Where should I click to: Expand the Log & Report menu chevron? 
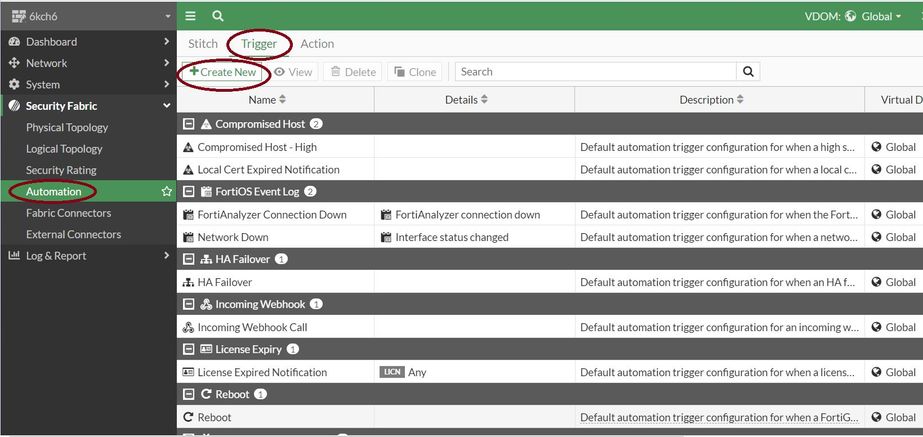167,256
